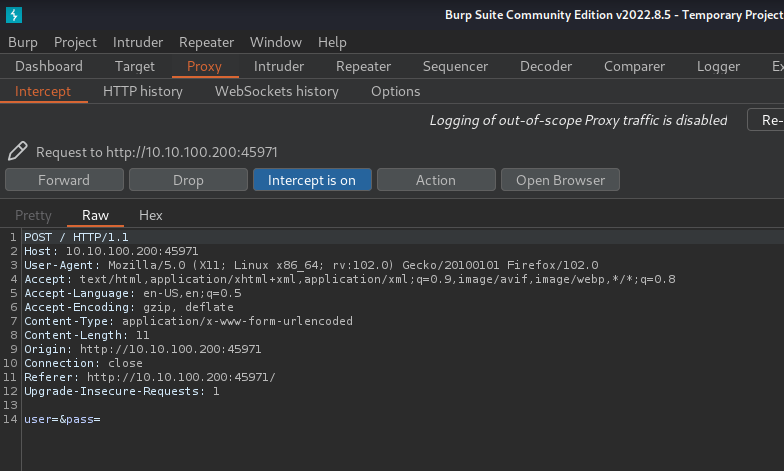The width and height of the screenshot is (784, 471).
Task: Click the Accept header starting with text/html
Action: (350, 279)
